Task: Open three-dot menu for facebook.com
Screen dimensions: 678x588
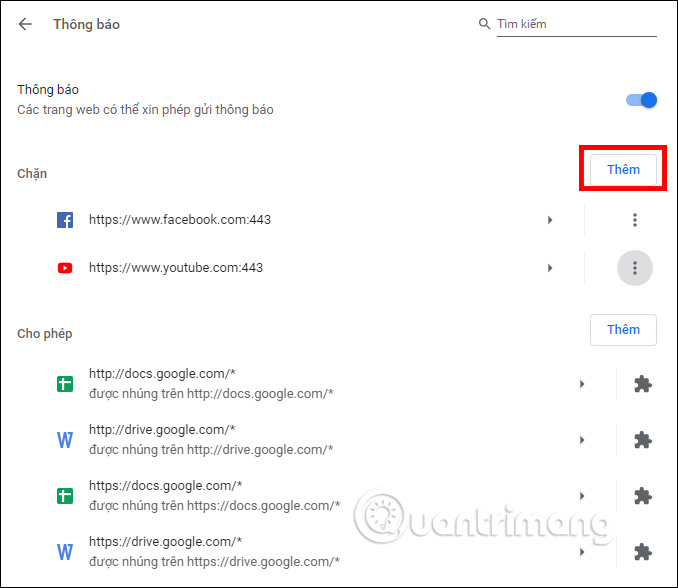Action: tap(634, 220)
